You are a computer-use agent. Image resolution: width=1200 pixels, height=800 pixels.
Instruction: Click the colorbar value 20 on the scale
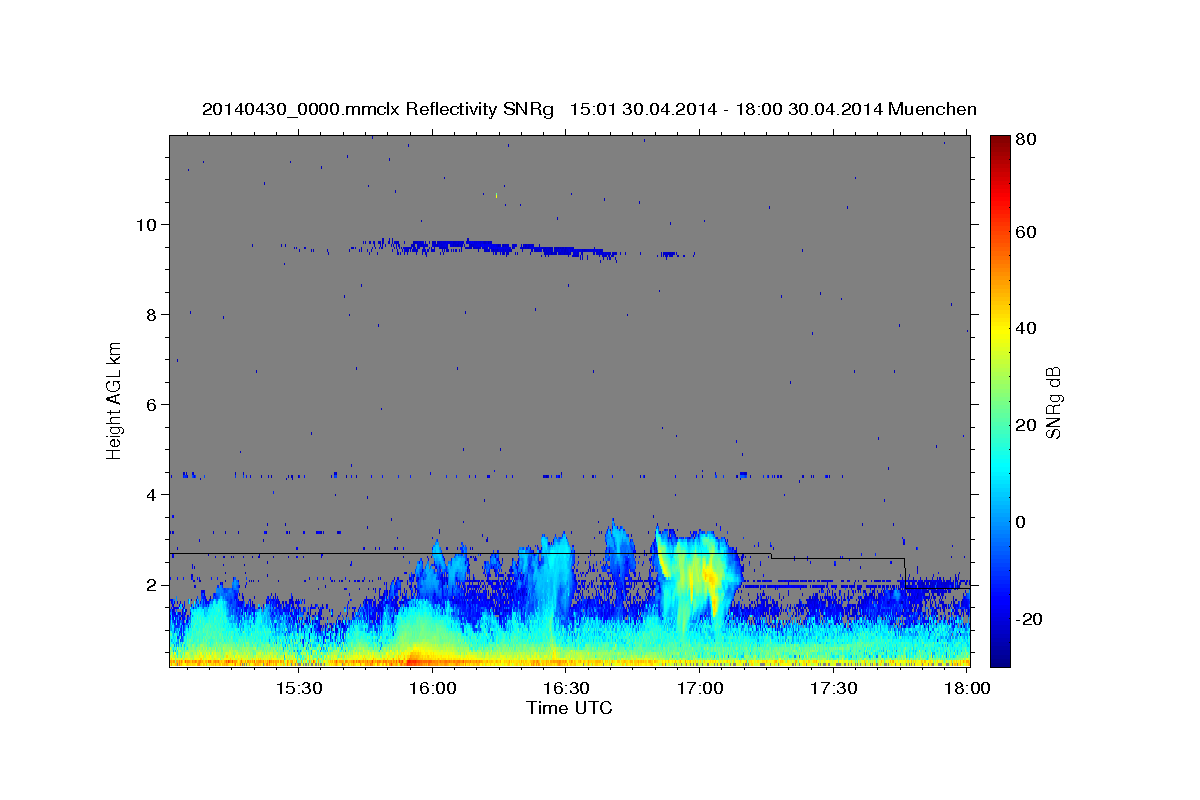point(1025,425)
